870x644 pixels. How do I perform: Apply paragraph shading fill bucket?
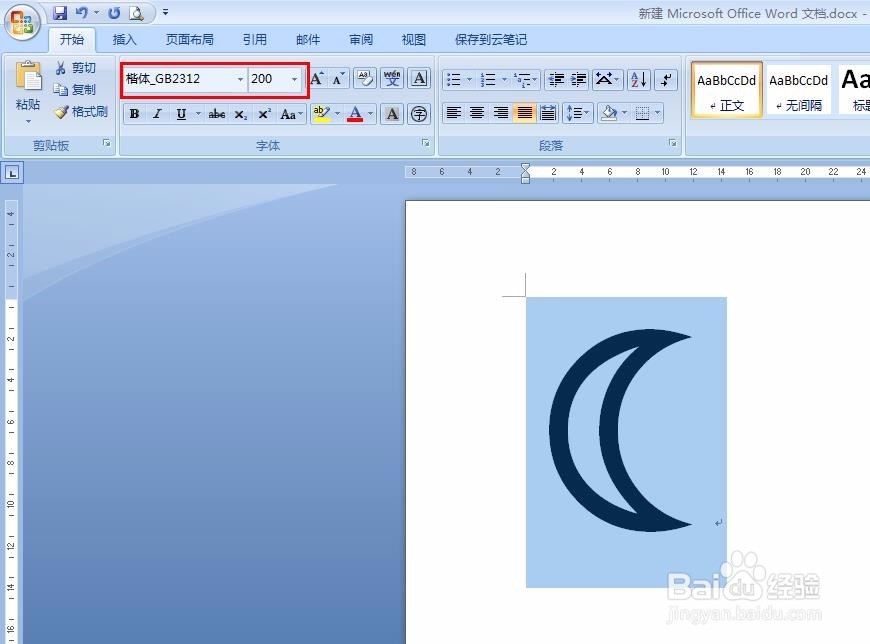coord(609,113)
